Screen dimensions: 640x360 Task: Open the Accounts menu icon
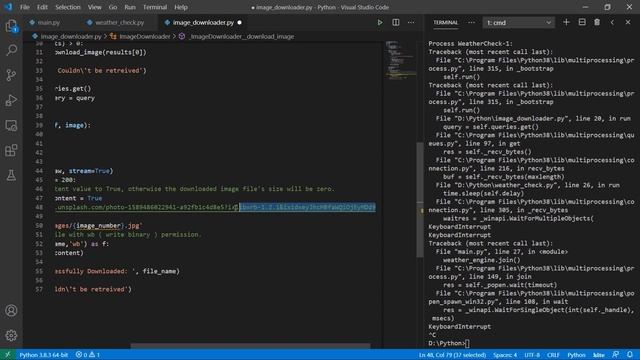click(x=11, y=311)
